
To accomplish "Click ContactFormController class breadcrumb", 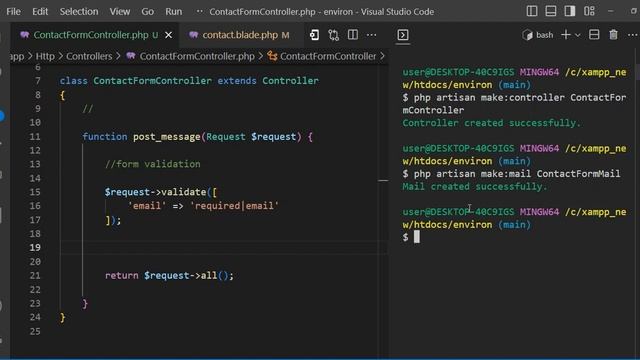I will tap(328, 56).
